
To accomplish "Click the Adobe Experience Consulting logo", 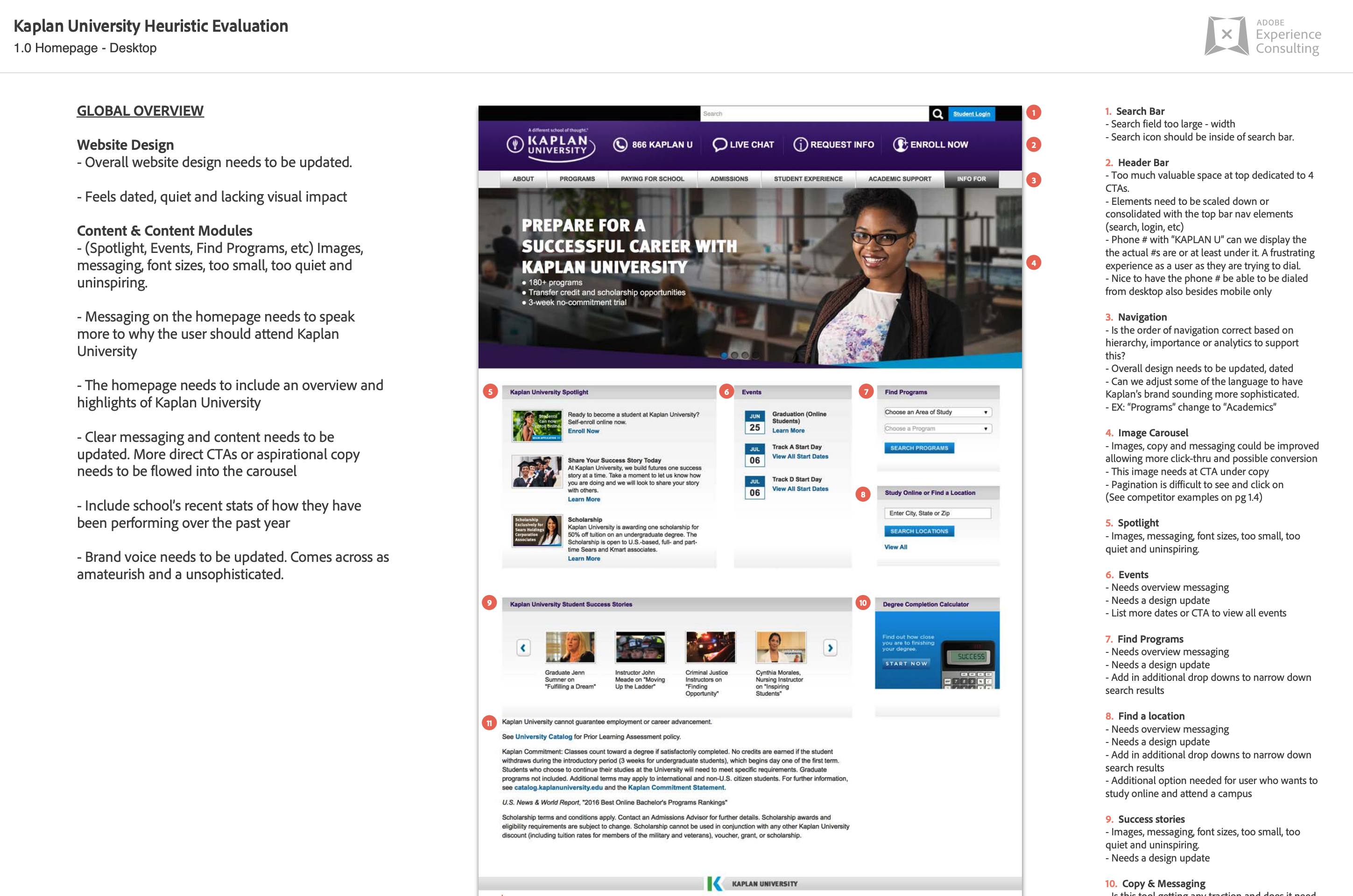I will (x=1263, y=36).
